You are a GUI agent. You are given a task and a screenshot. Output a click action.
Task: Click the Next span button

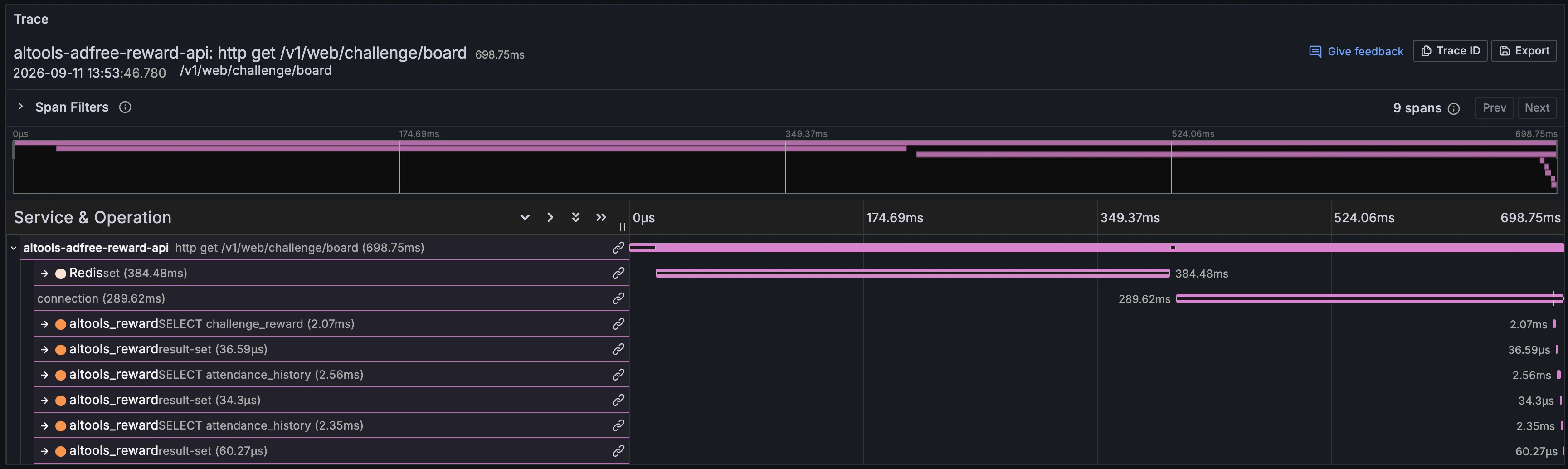1537,108
